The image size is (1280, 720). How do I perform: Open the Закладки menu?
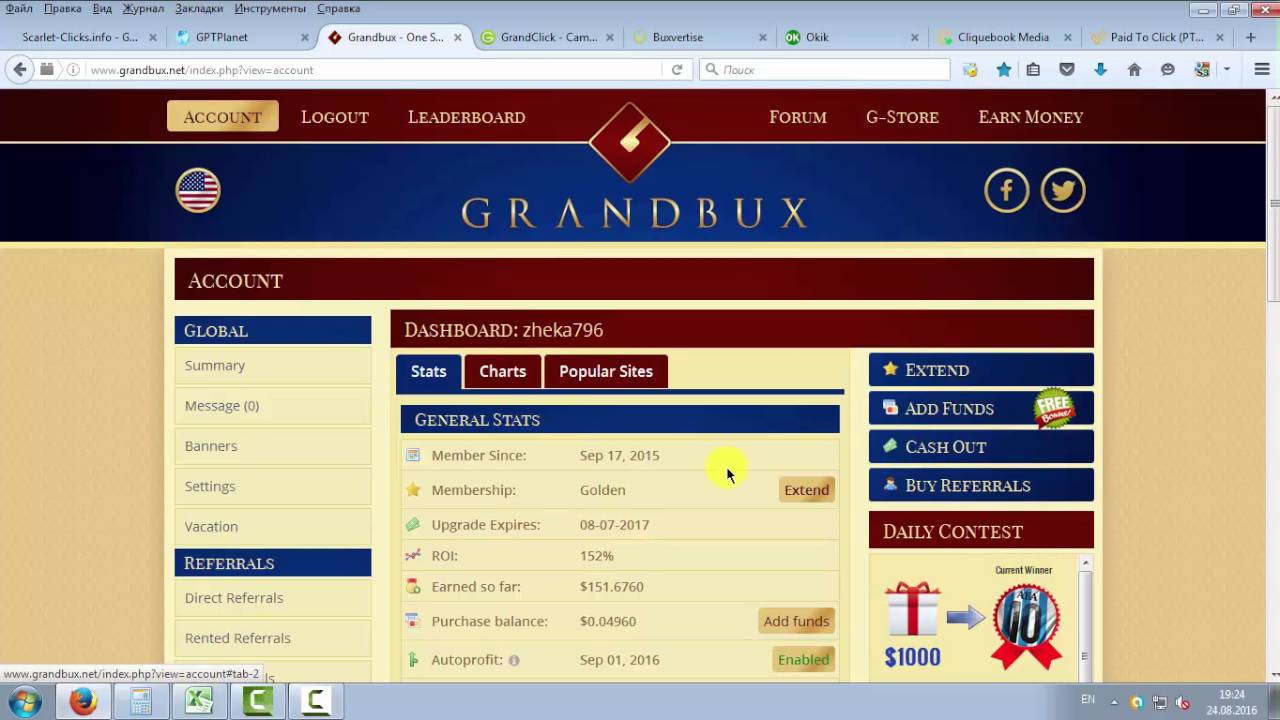[199, 8]
